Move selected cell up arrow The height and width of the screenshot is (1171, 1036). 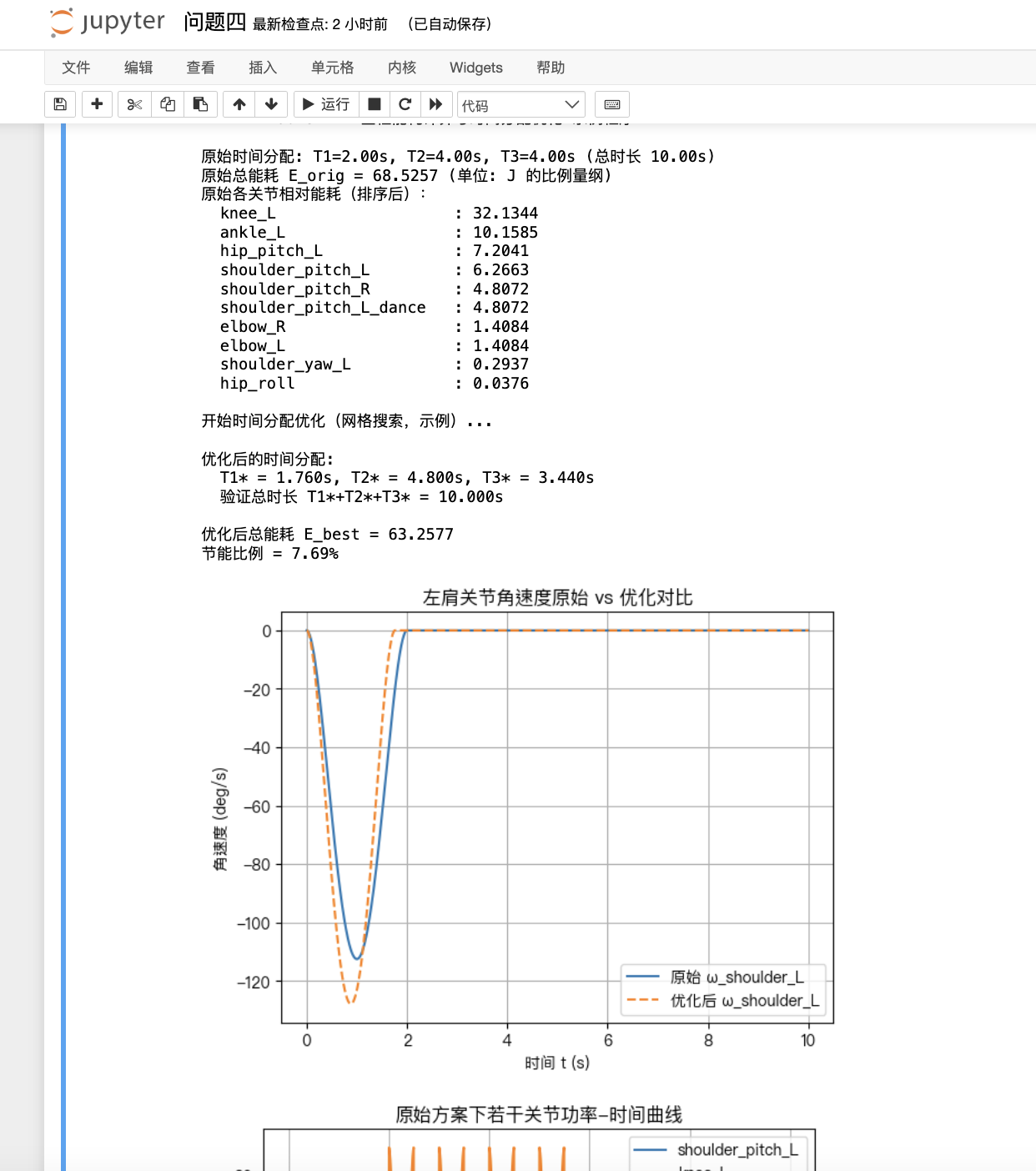pyautogui.click(x=239, y=104)
